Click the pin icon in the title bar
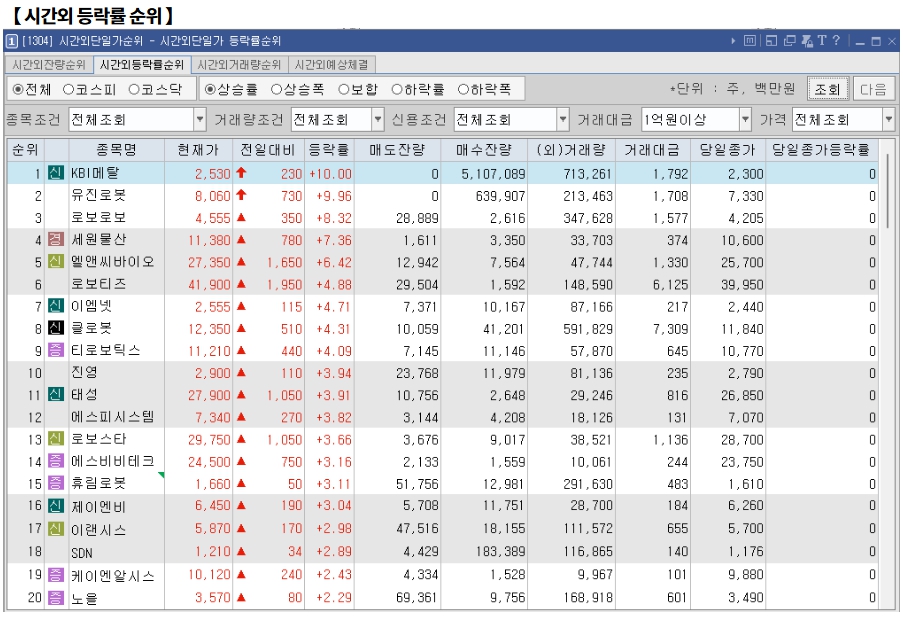 point(806,41)
